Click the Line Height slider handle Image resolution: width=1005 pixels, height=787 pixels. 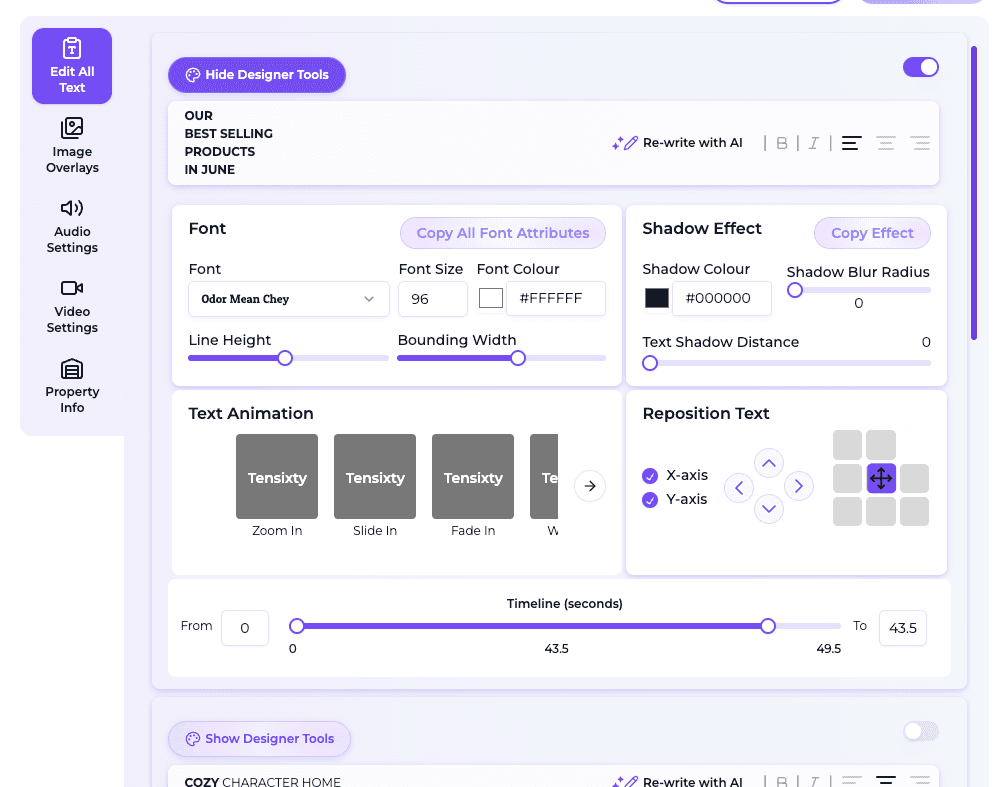tap(285, 358)
